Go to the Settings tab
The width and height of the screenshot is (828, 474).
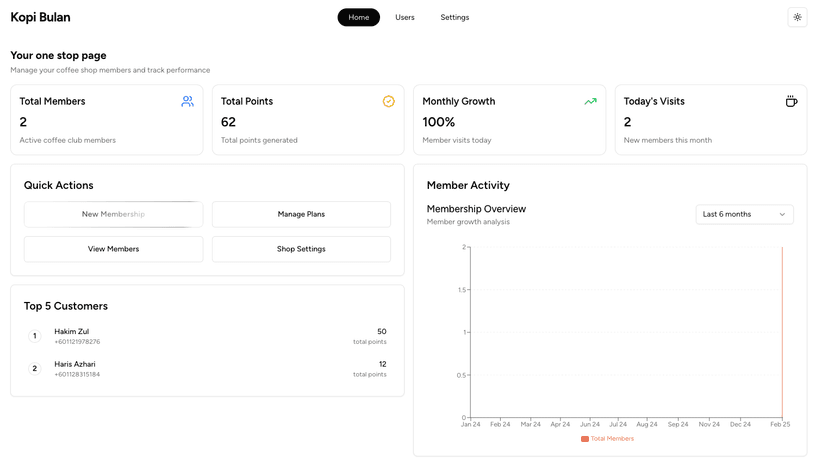click(455, 17)
